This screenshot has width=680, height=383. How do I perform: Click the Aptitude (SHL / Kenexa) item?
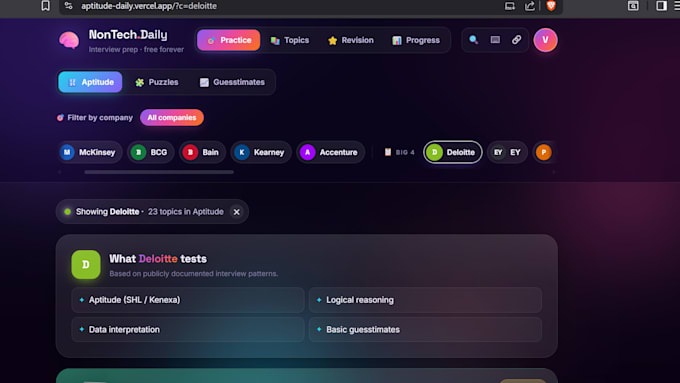click(x=188, y=300)
